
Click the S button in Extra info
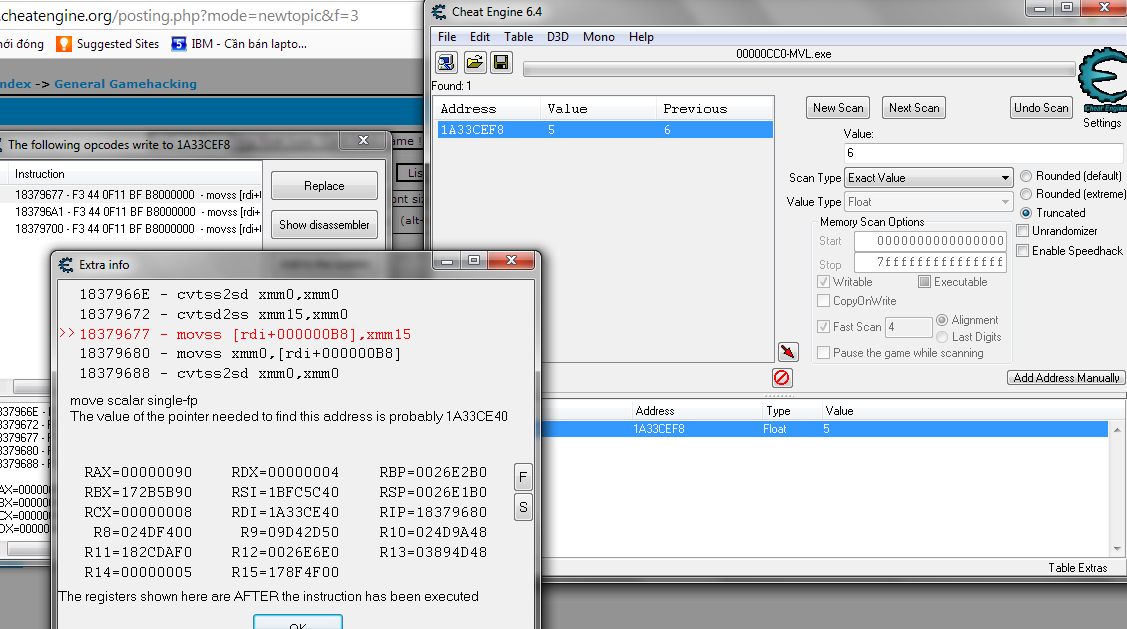(523, 507)
